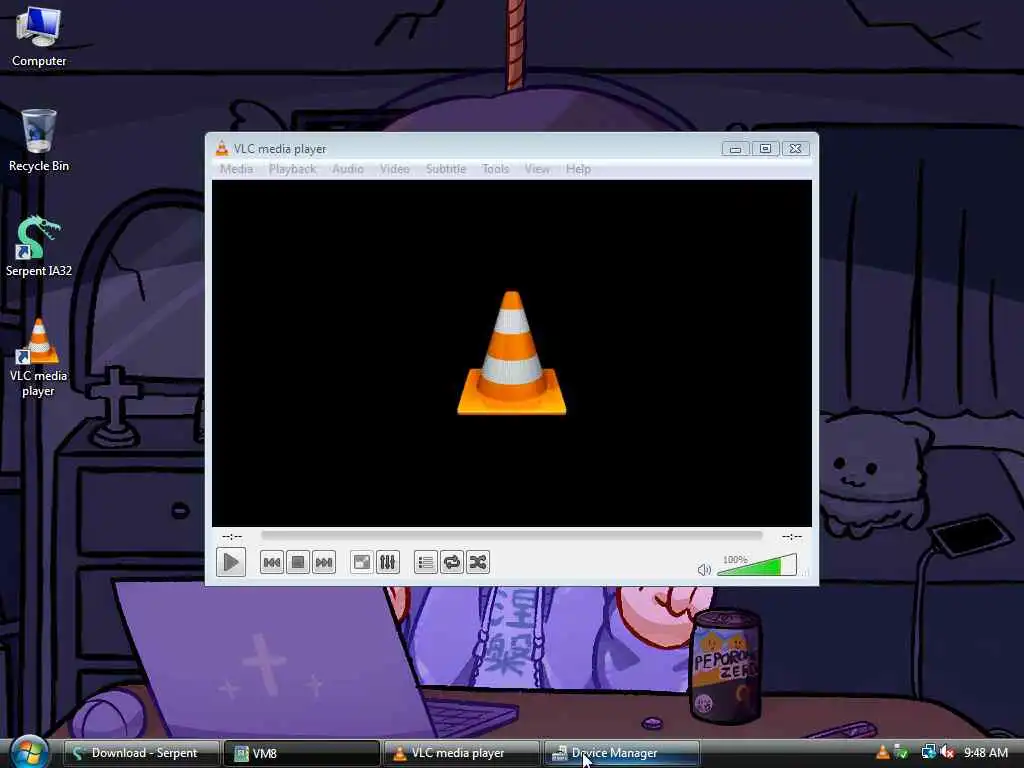Click VLC media player taskbar button
Screen dimensions: 1024x768
point(462,753)
